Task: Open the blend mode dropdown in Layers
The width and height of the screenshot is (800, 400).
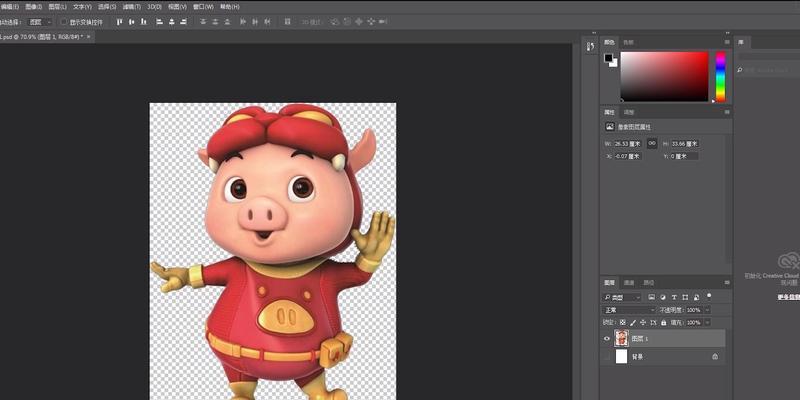Action: [629, 310]
